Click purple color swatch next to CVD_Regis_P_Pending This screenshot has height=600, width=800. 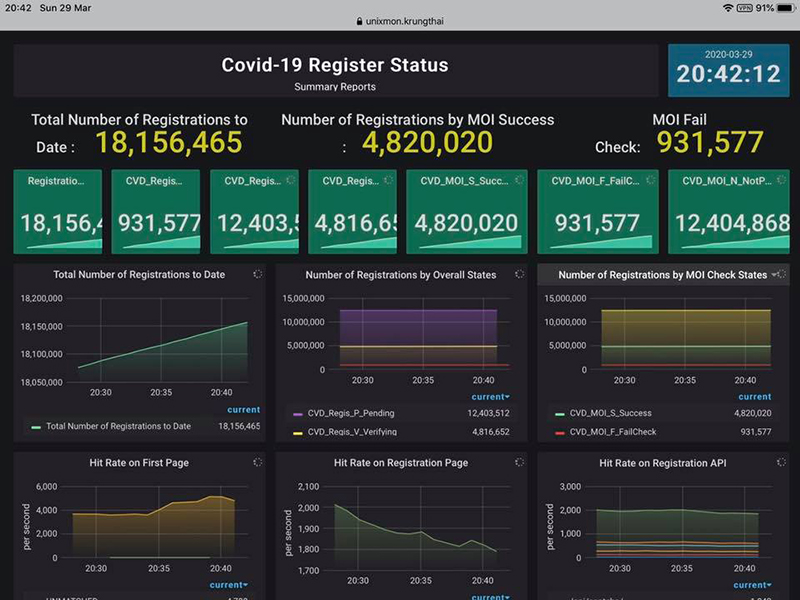[299, 412]
